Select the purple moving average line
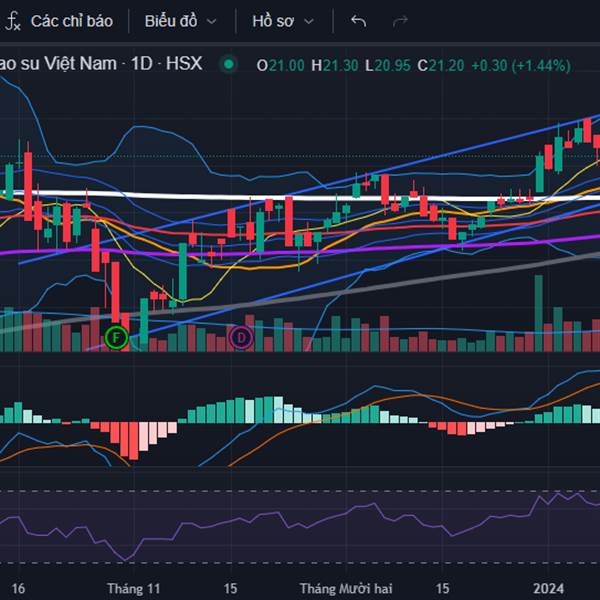 click(x=344, y=250)
